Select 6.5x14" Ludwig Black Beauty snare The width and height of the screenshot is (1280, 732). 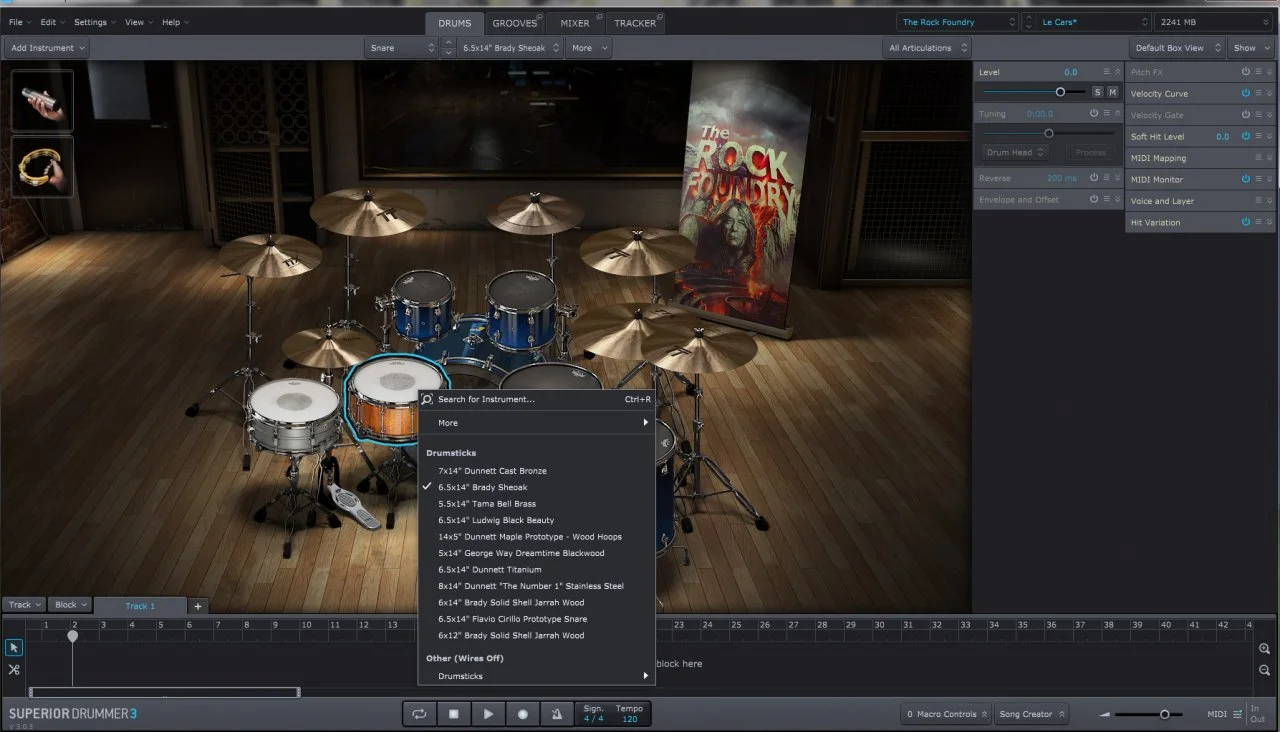point(496,520)
